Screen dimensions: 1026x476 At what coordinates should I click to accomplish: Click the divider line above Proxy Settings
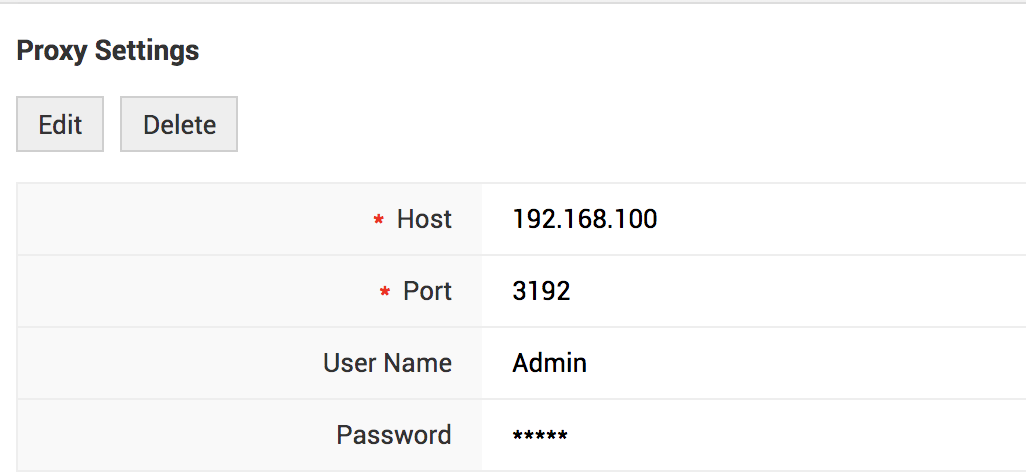click(x=512, y=3)
